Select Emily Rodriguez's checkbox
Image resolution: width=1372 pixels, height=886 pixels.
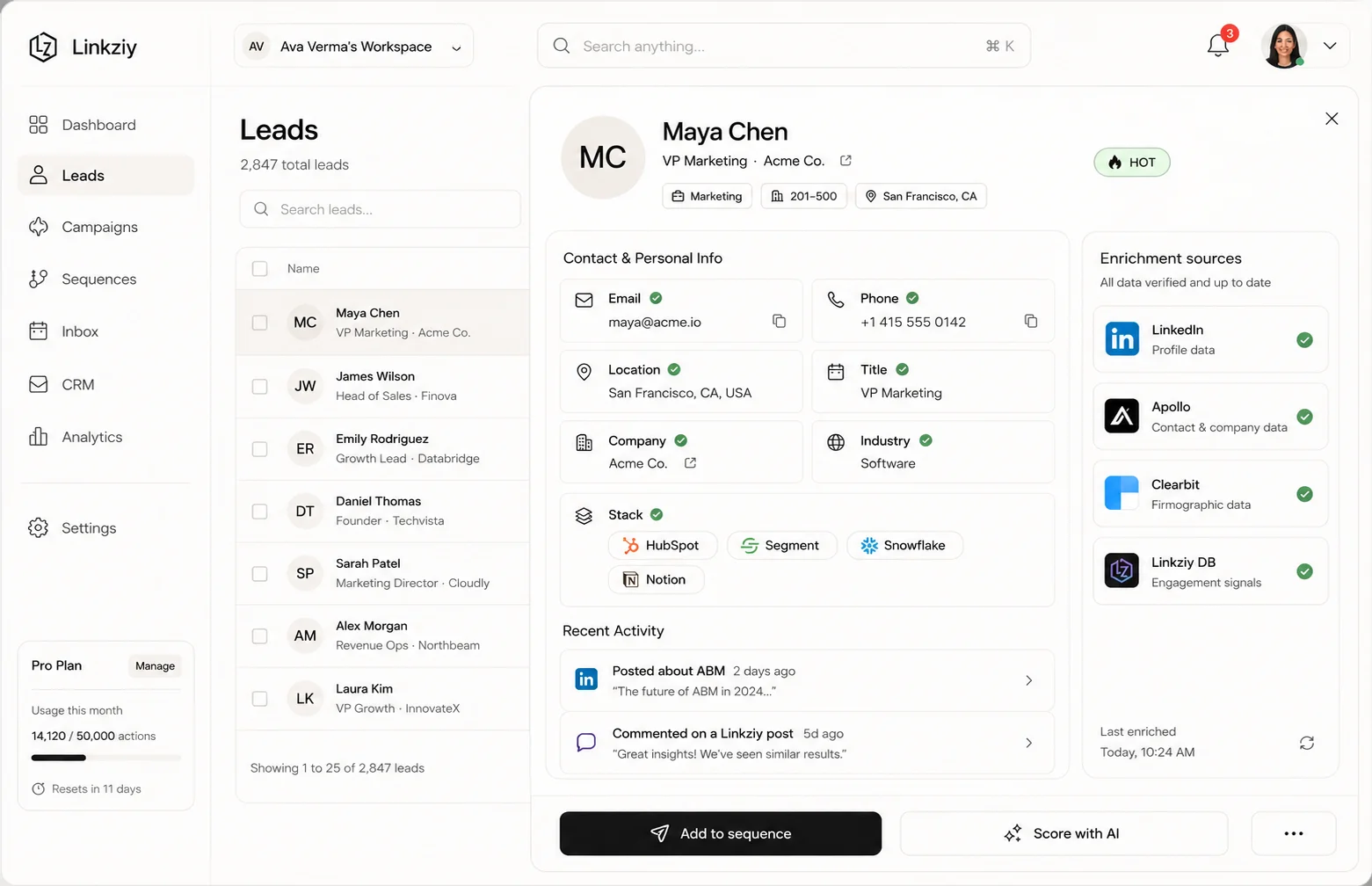260,449
